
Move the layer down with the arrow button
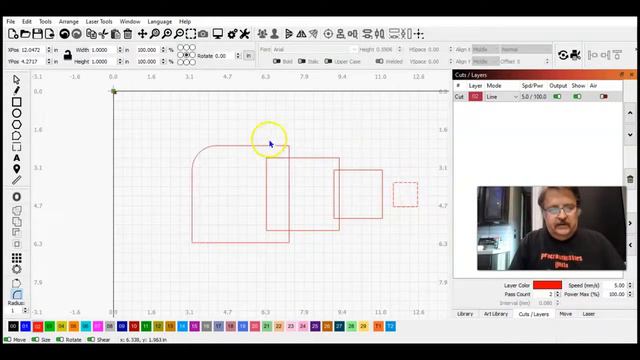click(630, 134)
